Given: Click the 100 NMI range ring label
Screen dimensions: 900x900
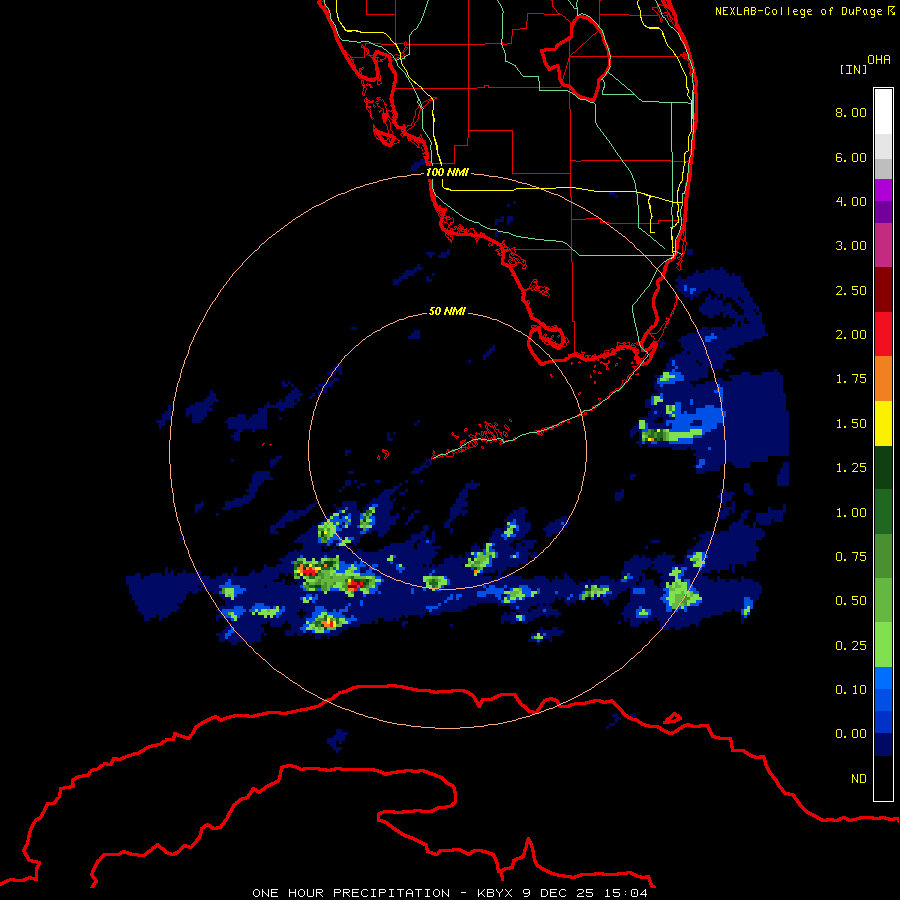Looking at the screenshot, I should (447, 172).
